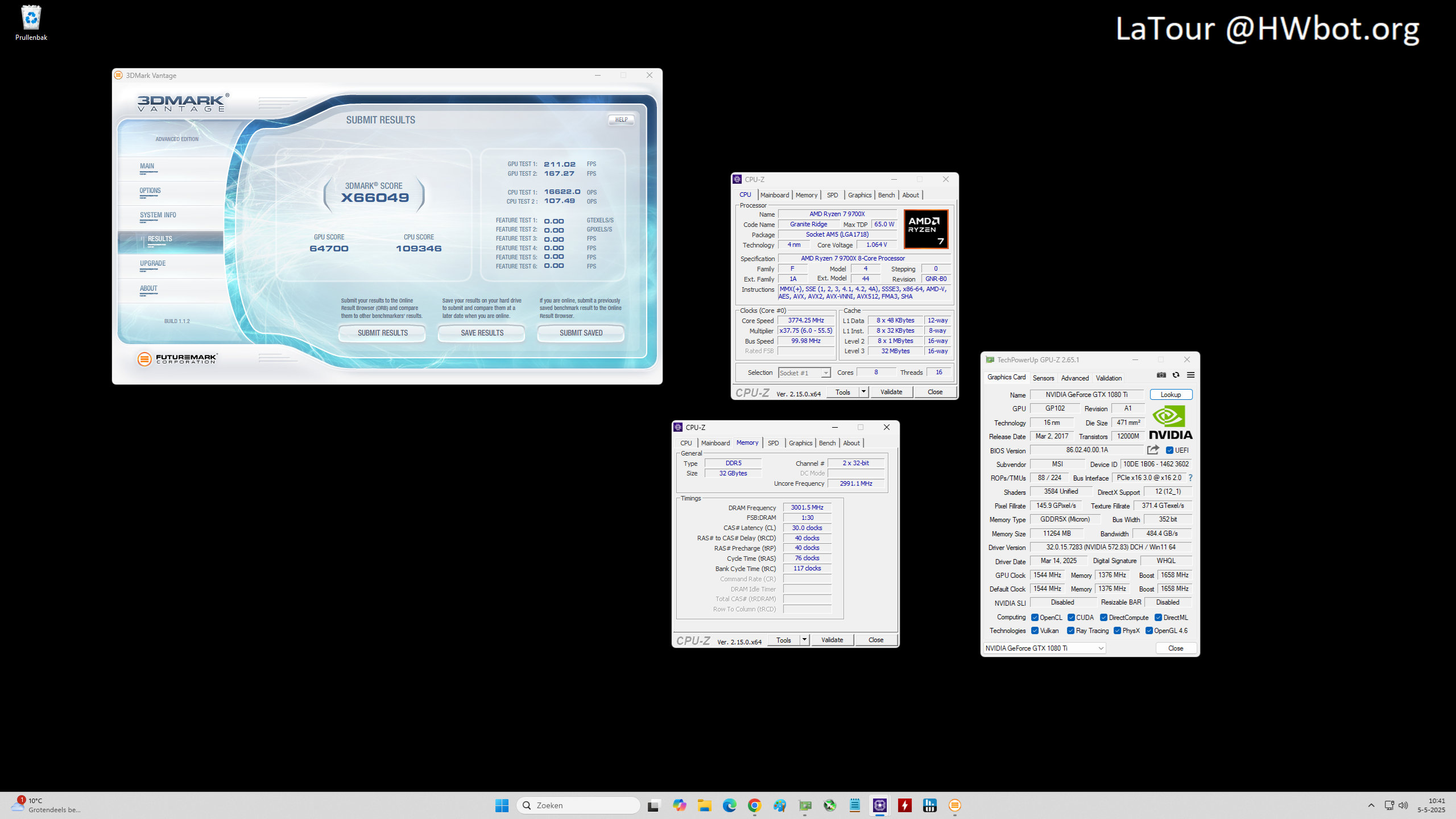1456x819 pixels.
Task: Click Validate button in upper CPU-Z
Action: pyautogui.click(x=891, y=392)
